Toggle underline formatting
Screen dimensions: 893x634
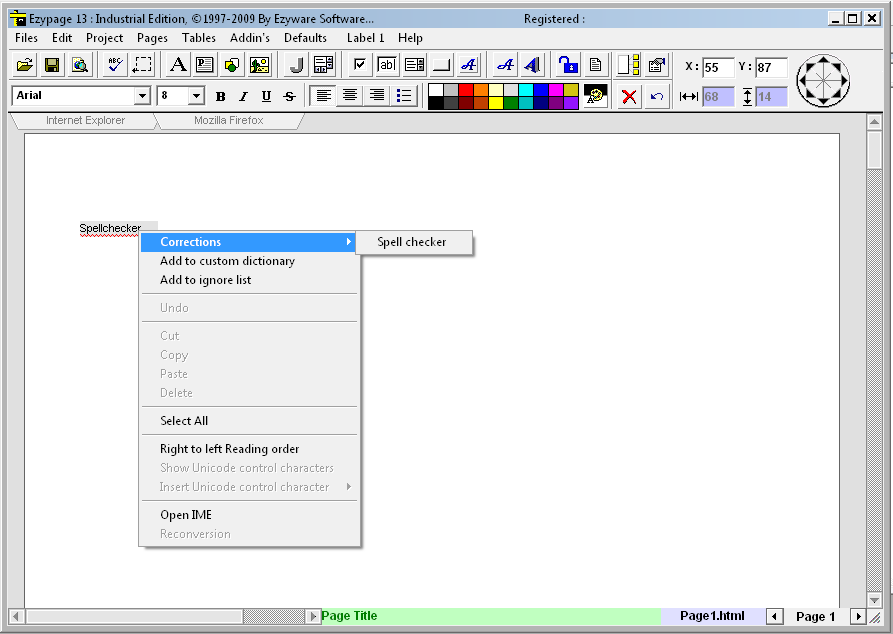coord(266,96)
